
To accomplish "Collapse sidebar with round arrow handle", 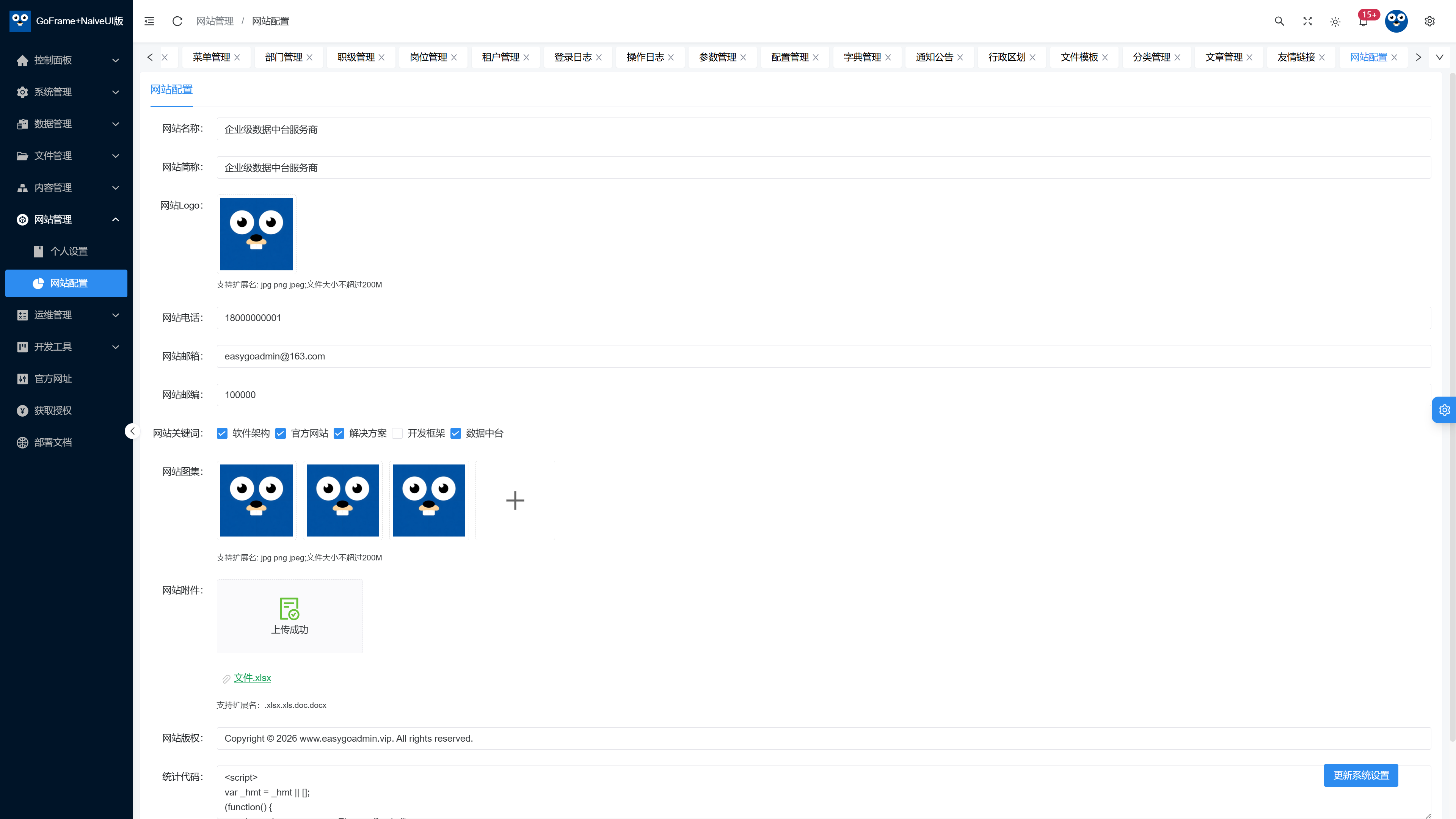I will [x=132, y=431].
